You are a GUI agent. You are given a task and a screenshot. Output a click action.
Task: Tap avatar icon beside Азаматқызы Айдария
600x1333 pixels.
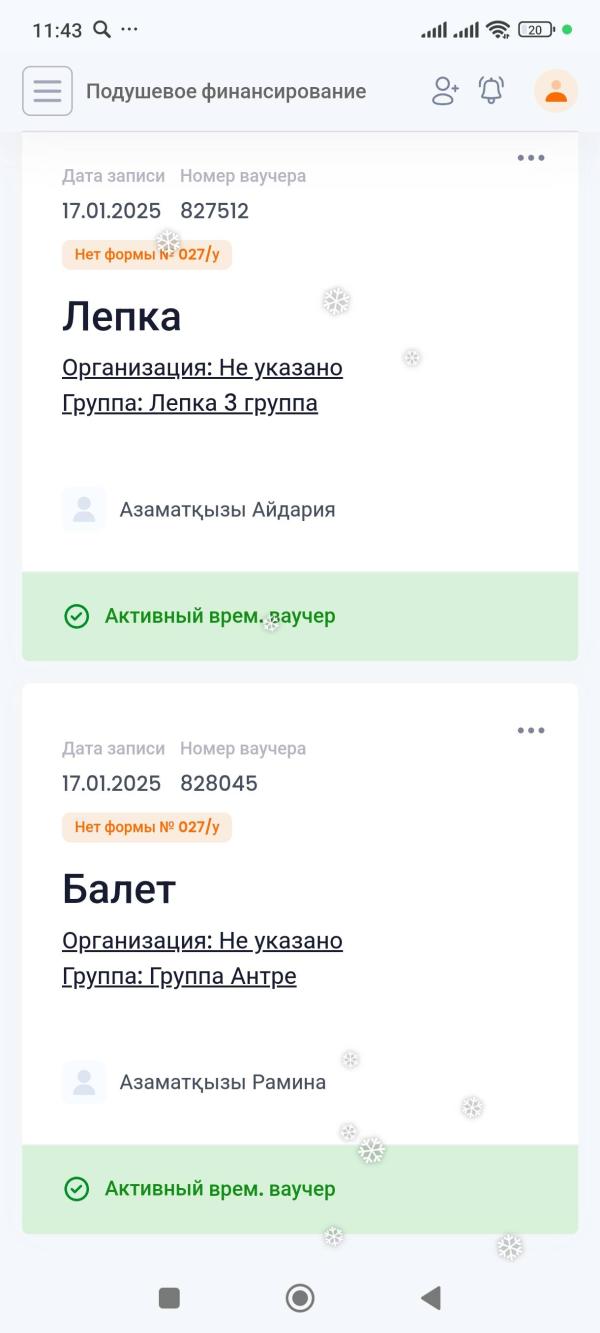(84, 509)
